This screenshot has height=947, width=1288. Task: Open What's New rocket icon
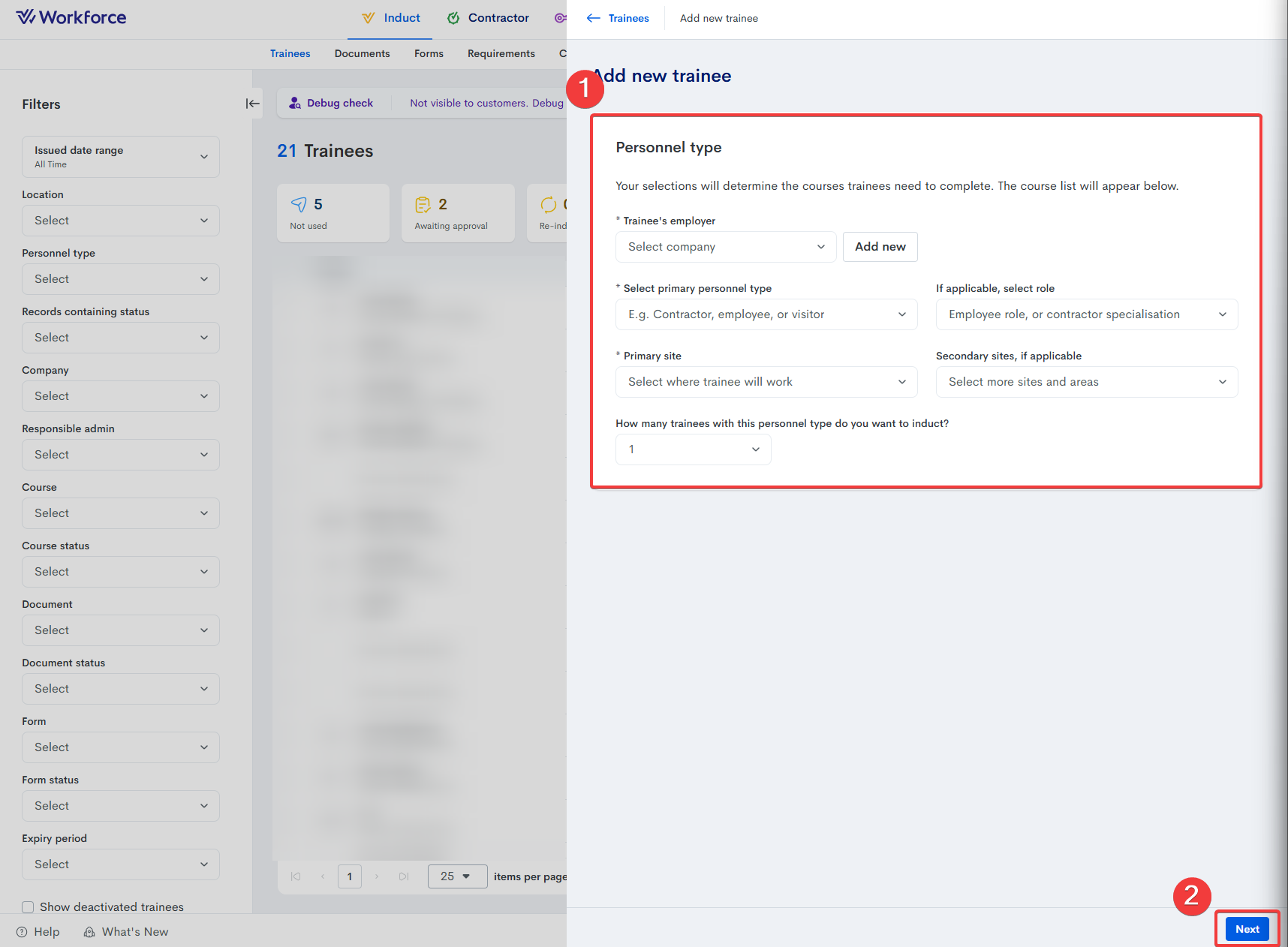point(89,932)
